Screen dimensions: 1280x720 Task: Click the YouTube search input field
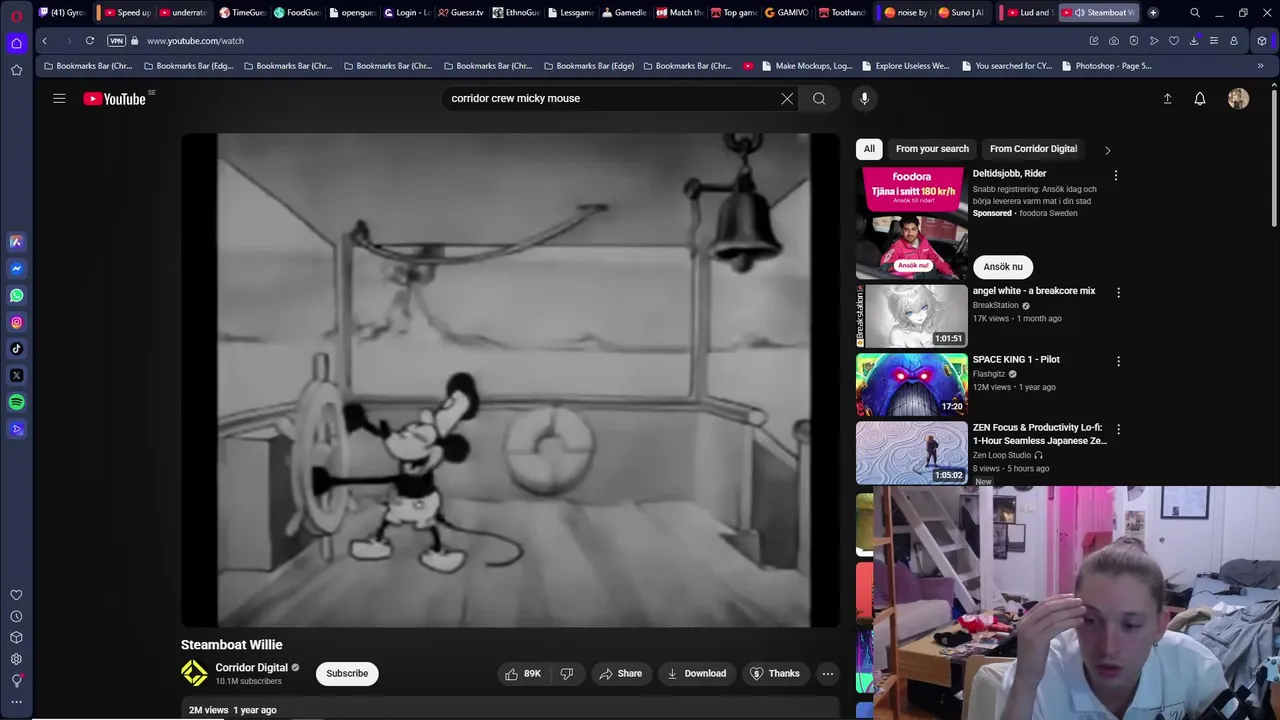tap(610, 98)
